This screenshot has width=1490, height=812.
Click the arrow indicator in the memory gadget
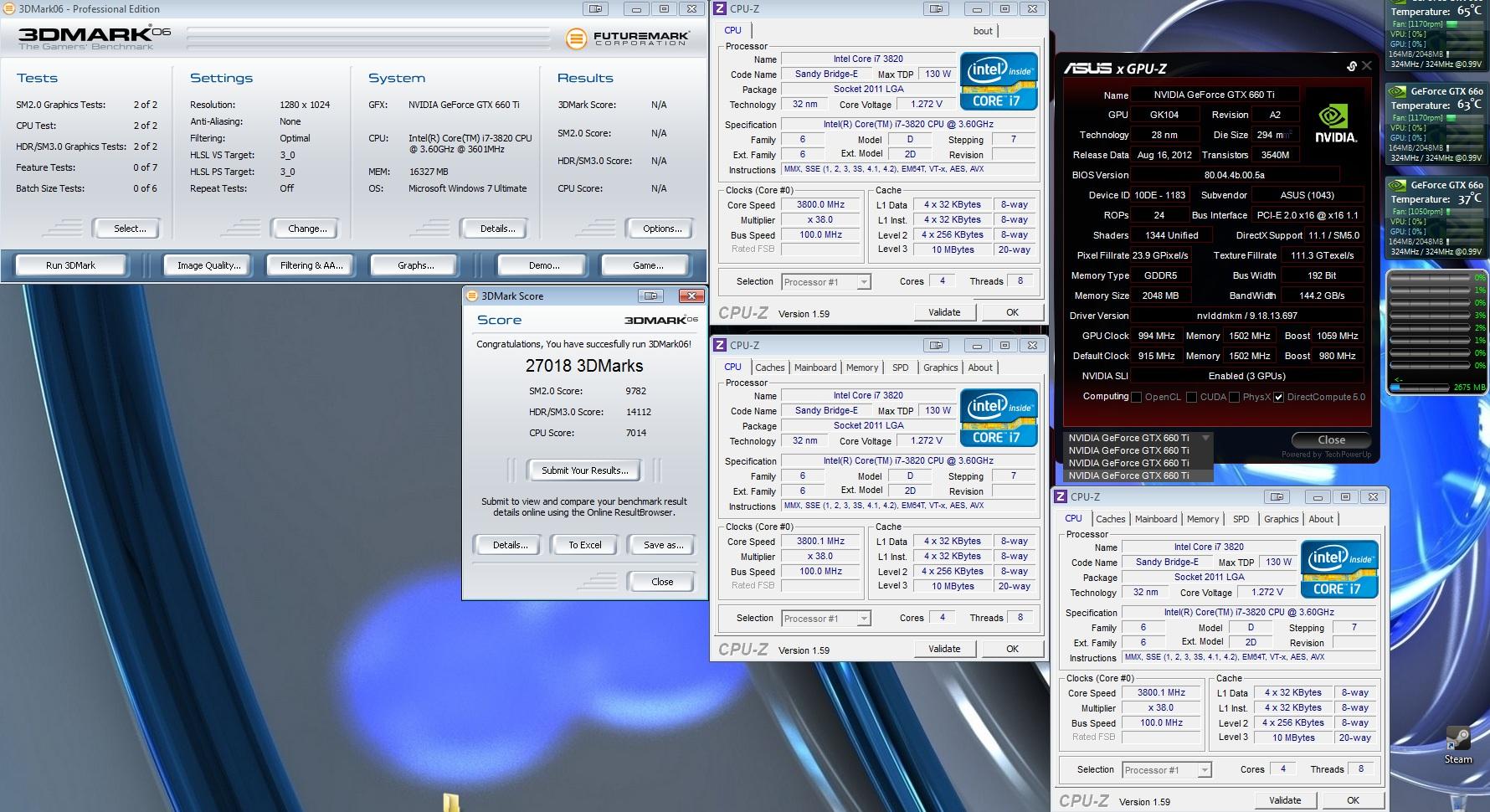[x=1397, y=381]
